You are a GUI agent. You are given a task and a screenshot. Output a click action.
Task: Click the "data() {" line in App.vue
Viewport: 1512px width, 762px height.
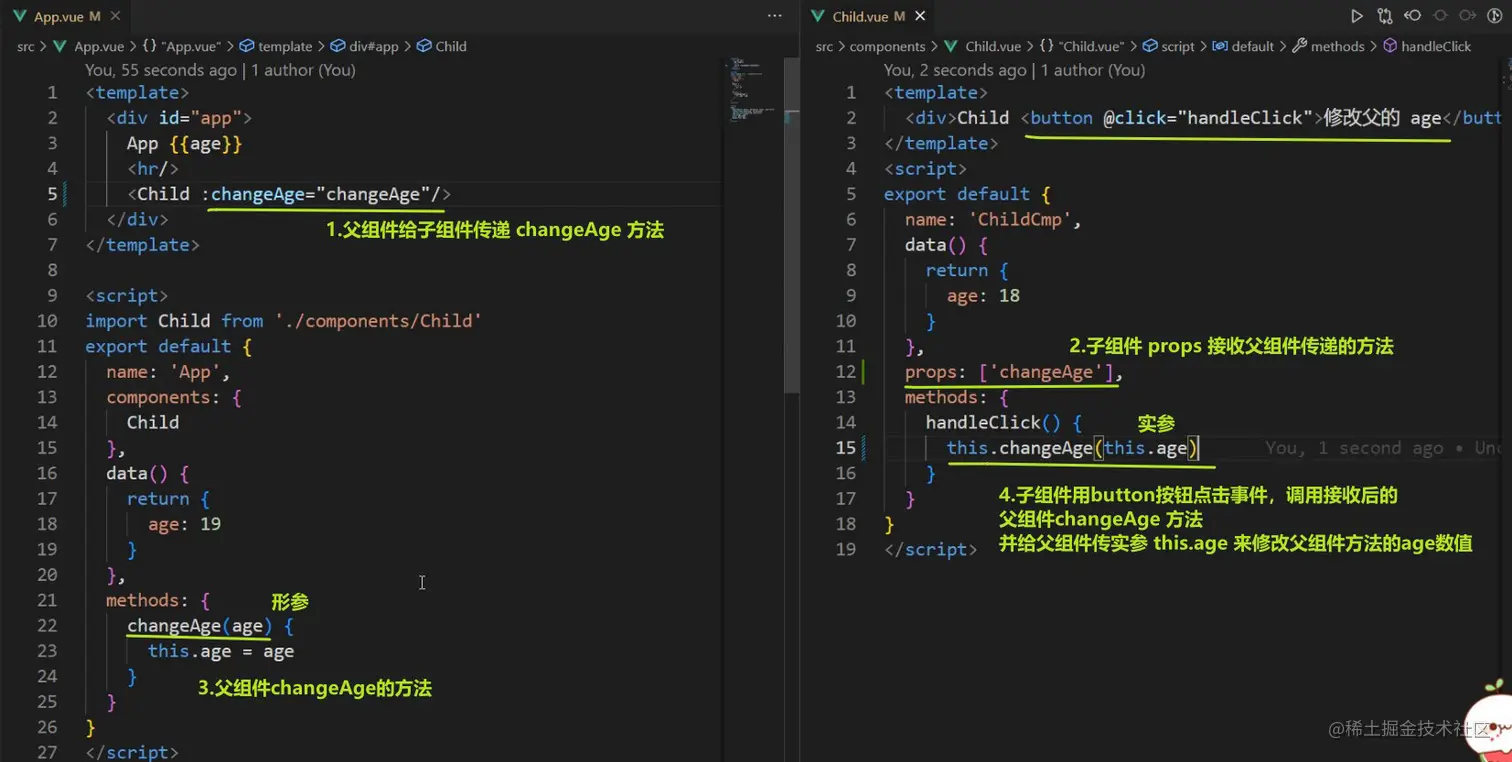click(x=148, y=473)
